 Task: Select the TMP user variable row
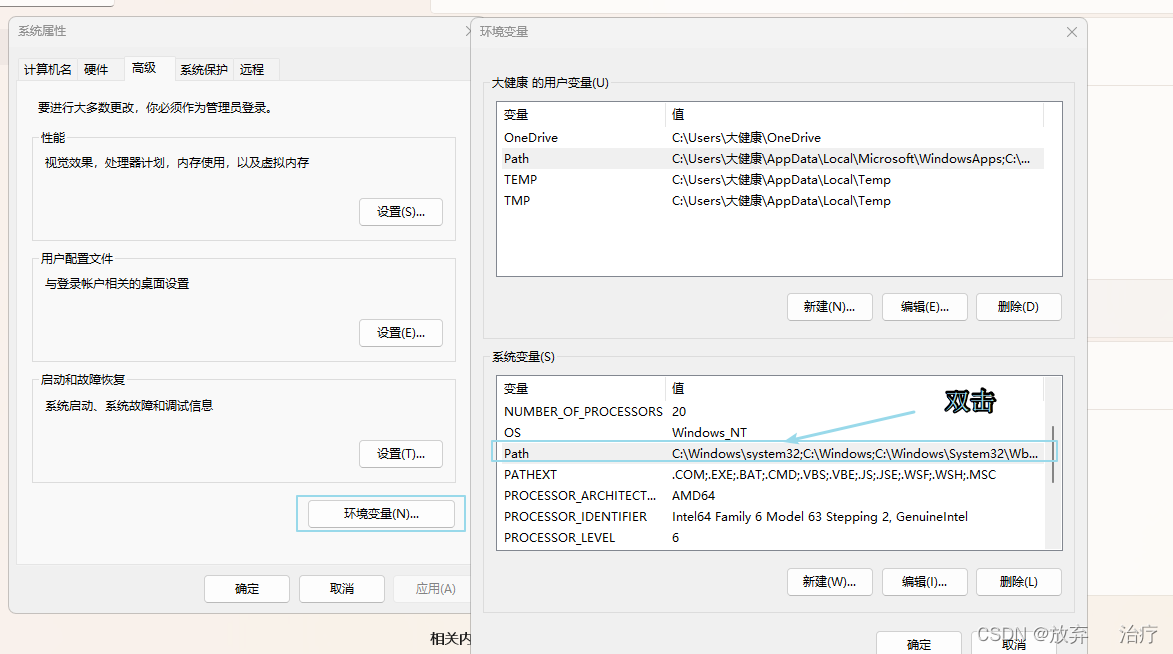[770, 201]
